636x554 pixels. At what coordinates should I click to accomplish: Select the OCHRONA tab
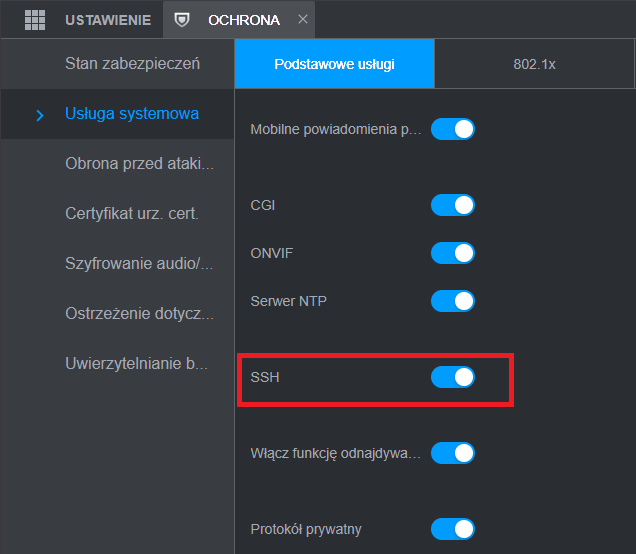pos(244,20)
